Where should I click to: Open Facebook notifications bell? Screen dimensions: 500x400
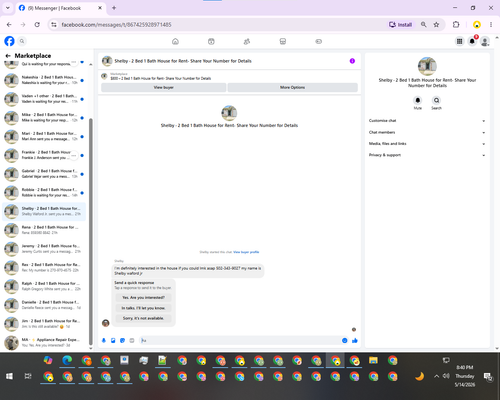(472, 41)
